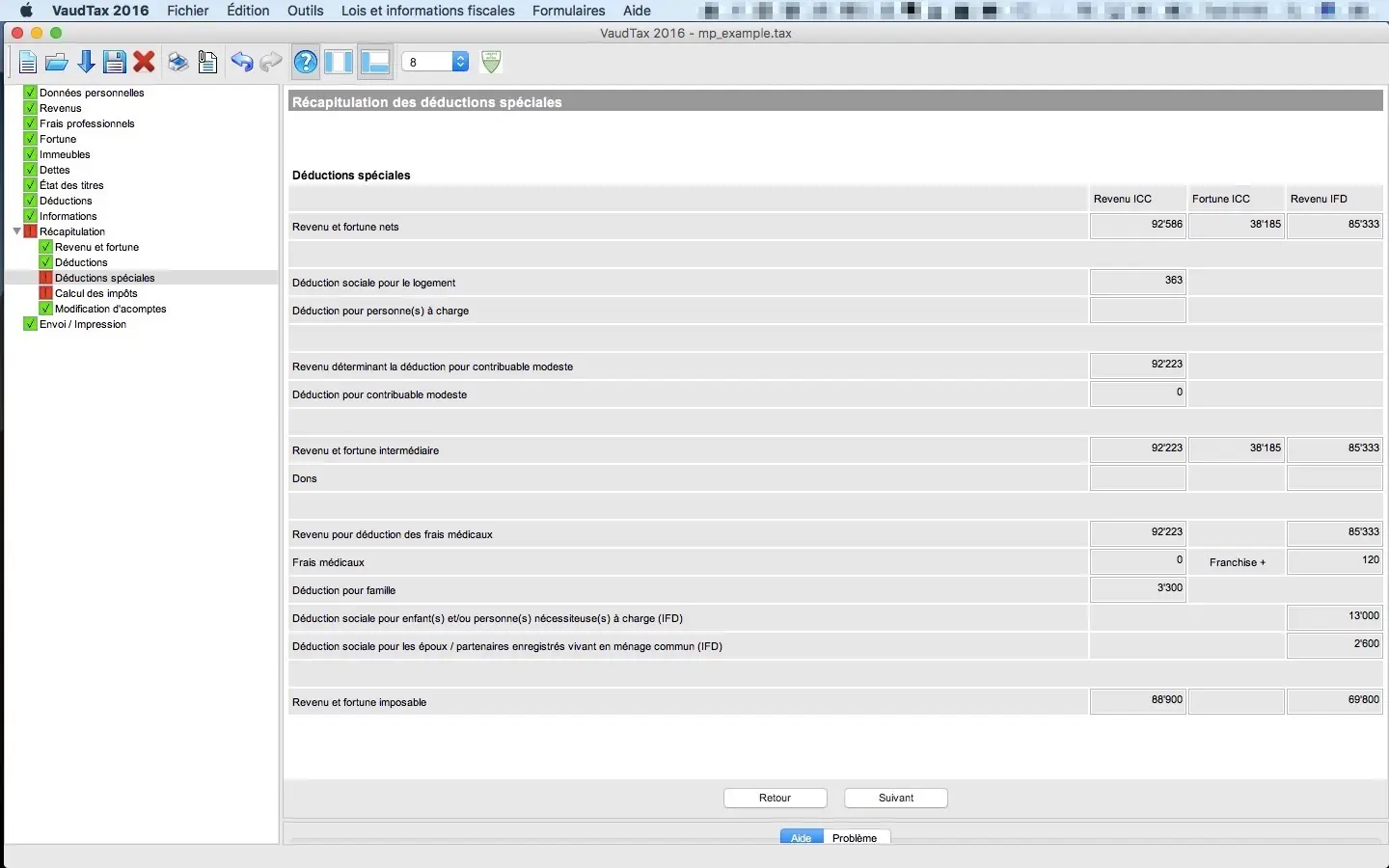Select Déductions top-level tree item

(x=66, y=201)
